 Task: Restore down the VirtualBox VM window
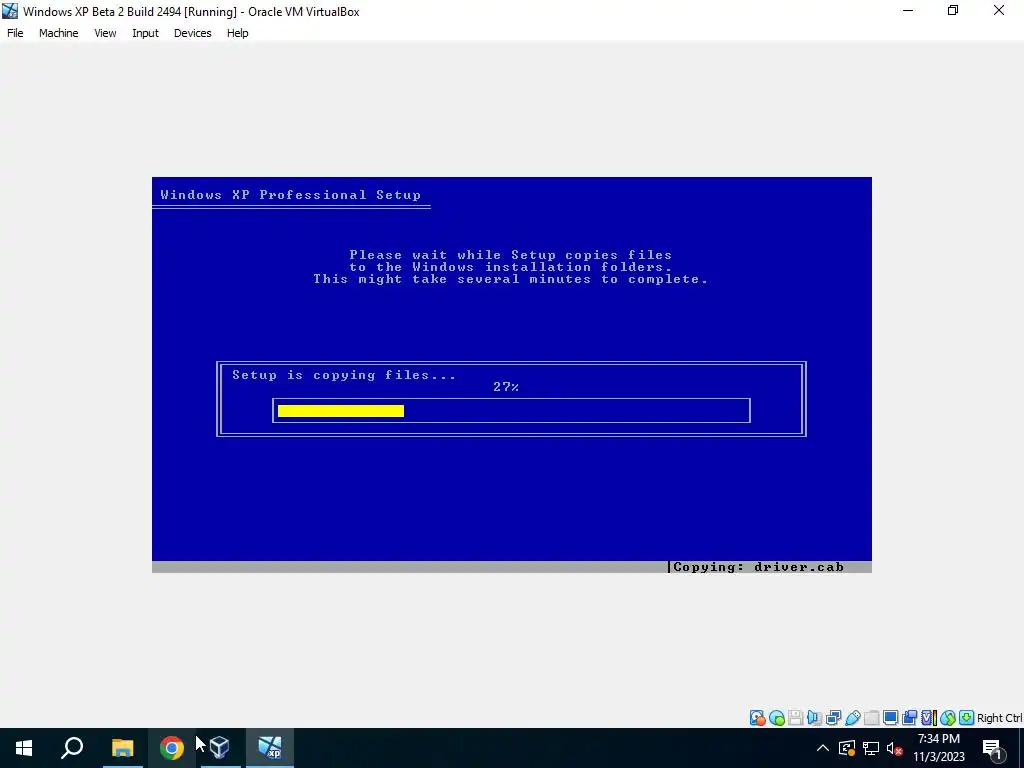953,10
